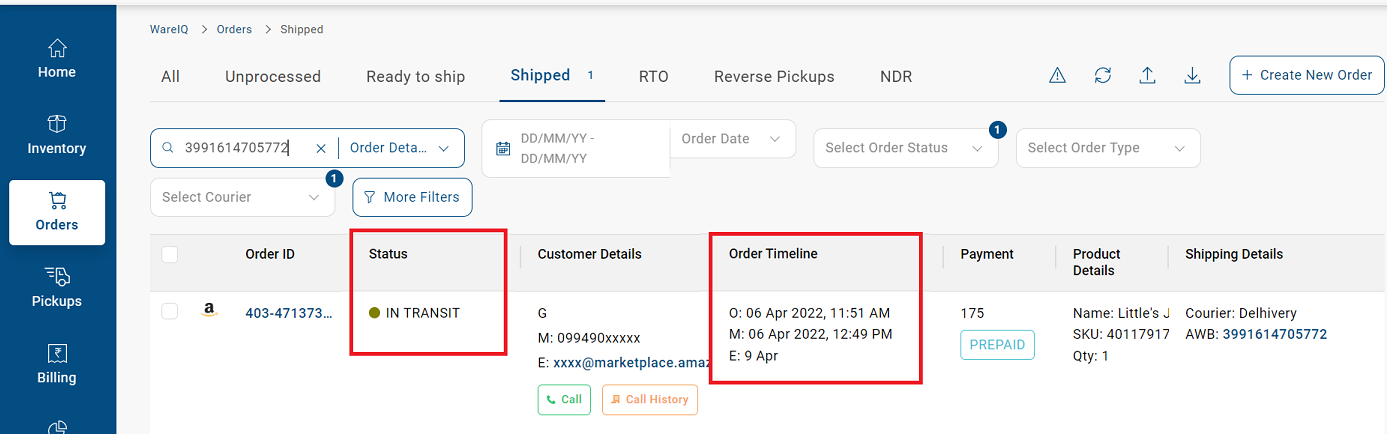The image size is (1387, 434).
Task: Click the date range input field
Action: coord(576,148)
